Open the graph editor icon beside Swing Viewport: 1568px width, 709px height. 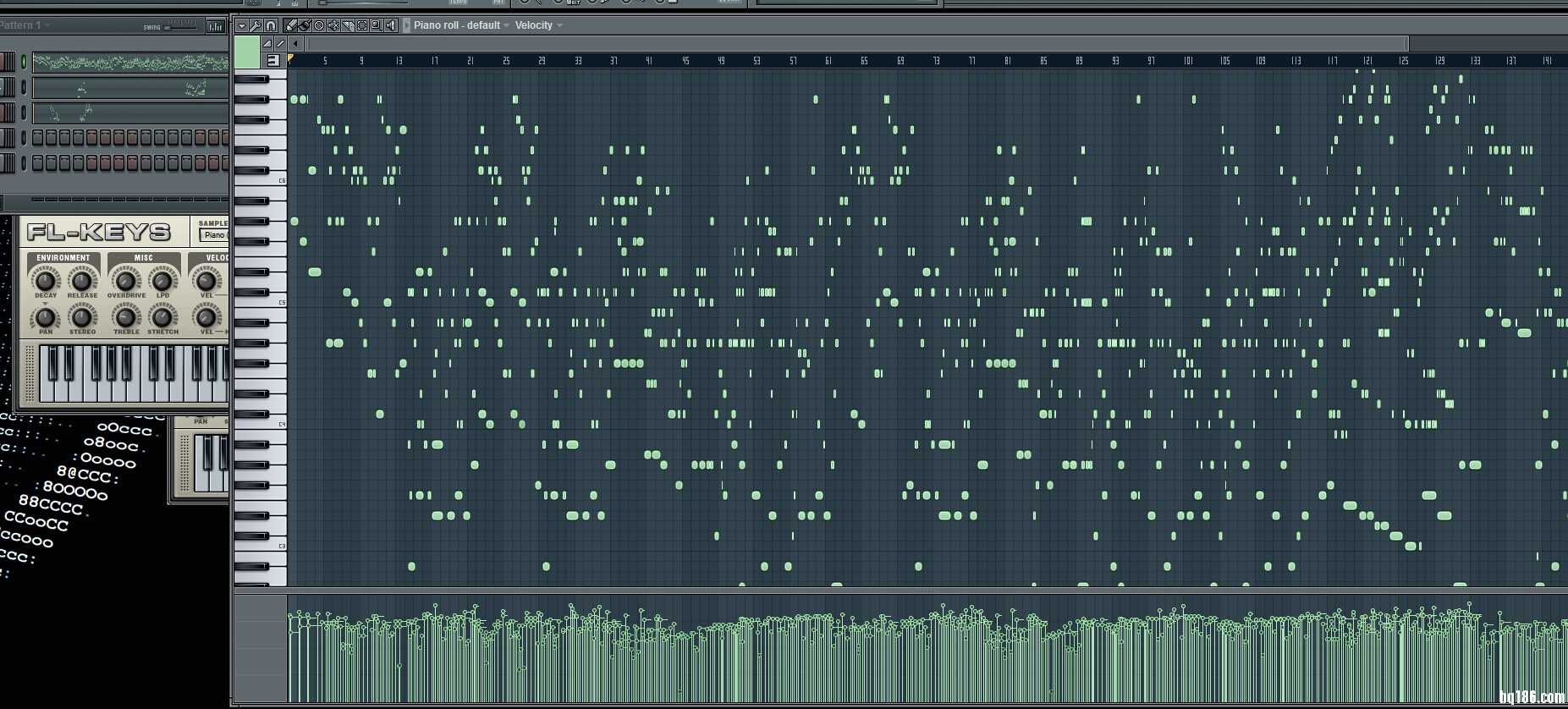coord(215,26)
